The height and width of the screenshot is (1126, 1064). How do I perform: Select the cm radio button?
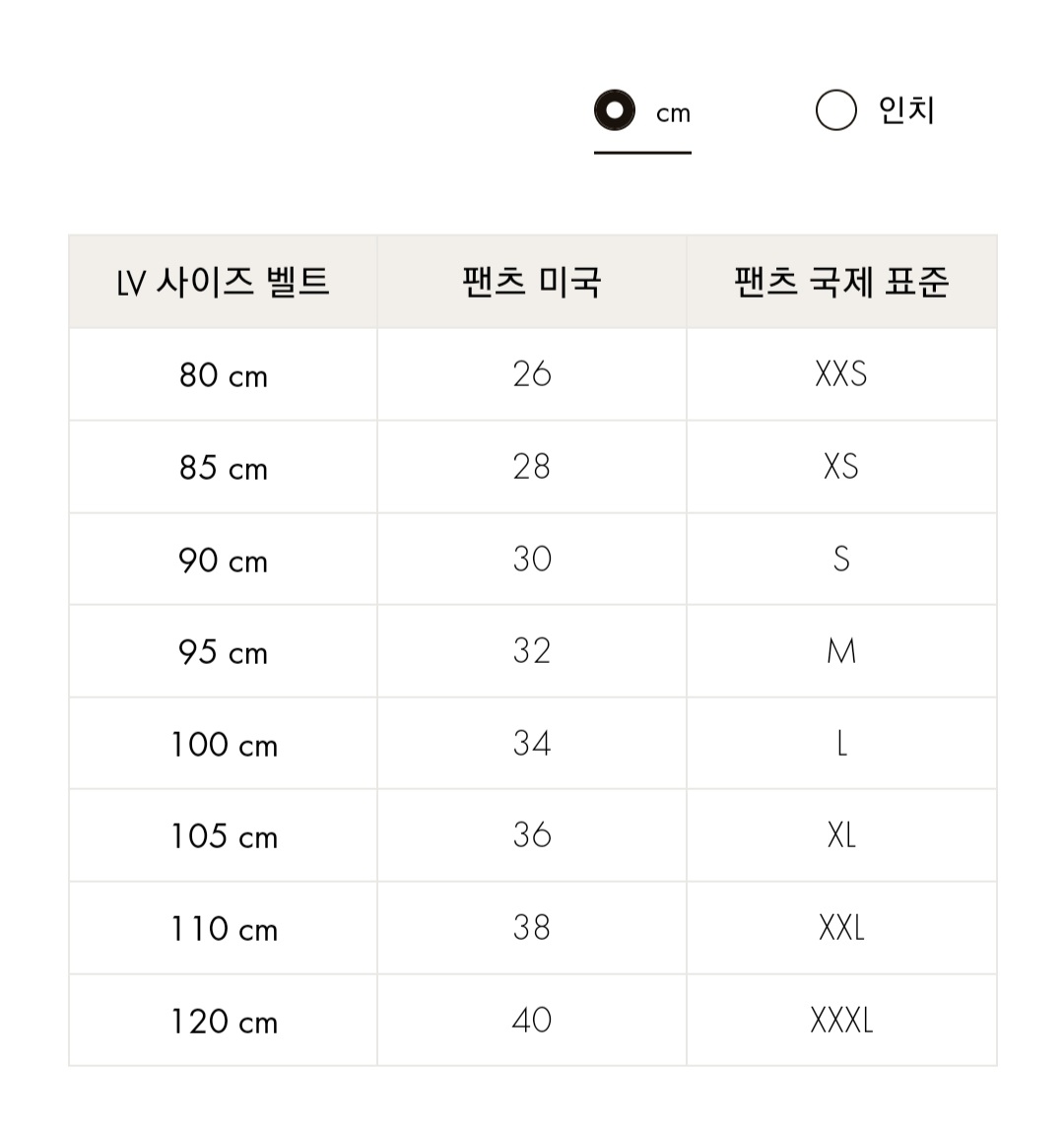(615, 110)
